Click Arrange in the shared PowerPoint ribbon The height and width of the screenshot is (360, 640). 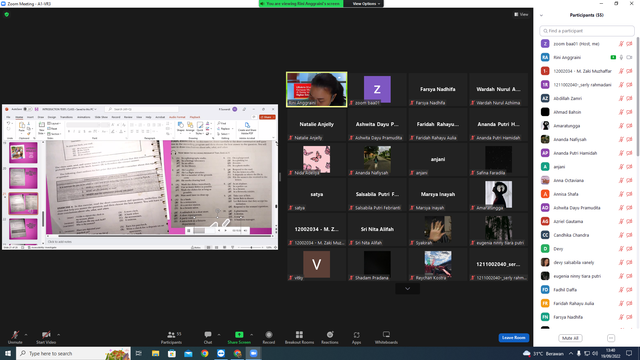click(x=190, y=127)
